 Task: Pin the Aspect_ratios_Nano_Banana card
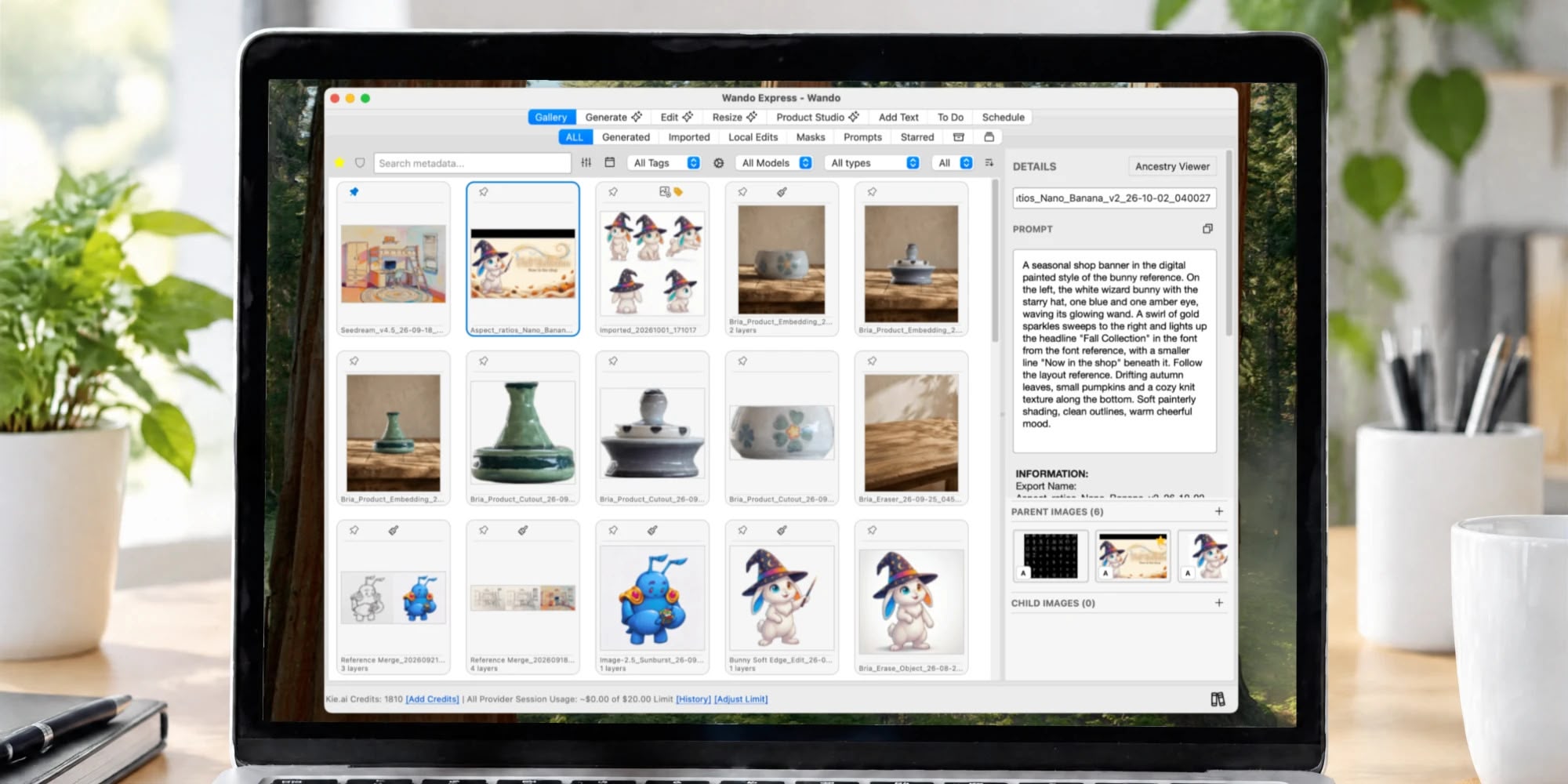point(484,192)
